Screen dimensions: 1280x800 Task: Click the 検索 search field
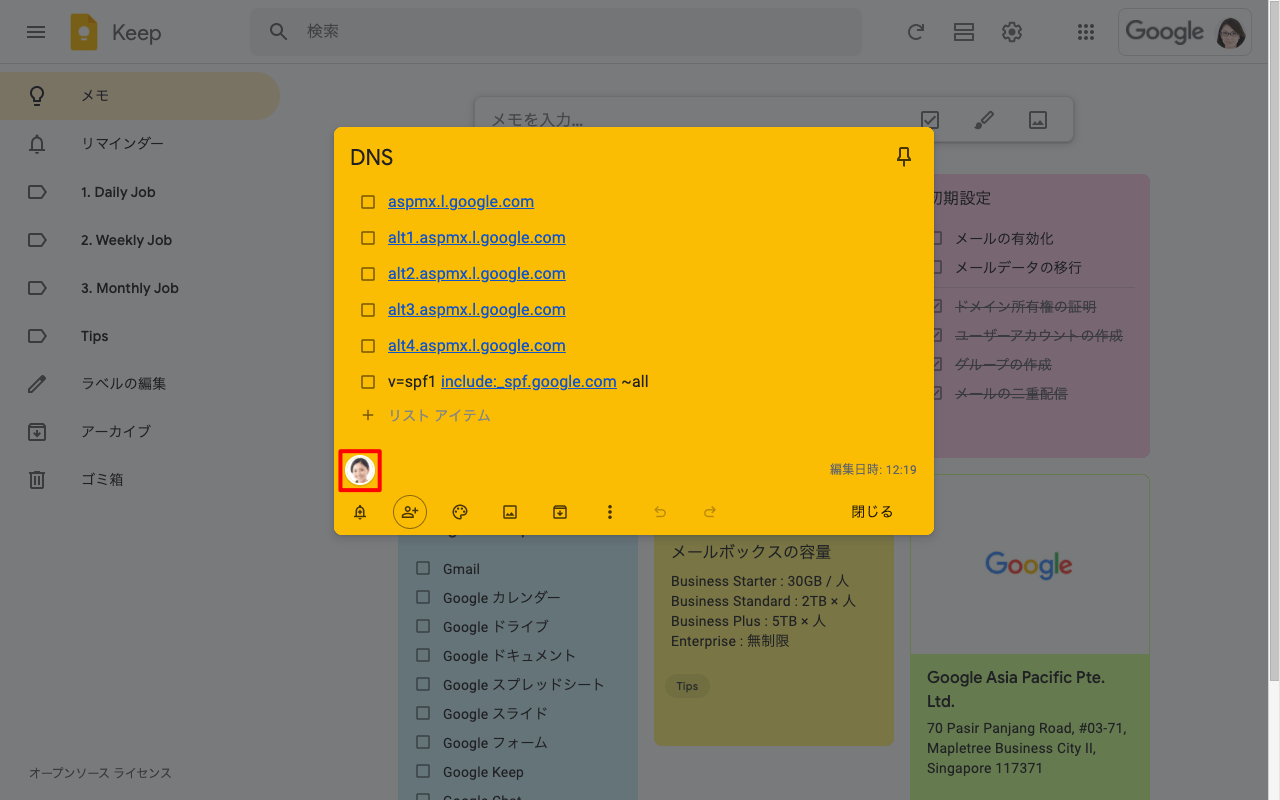coord(556,32)
